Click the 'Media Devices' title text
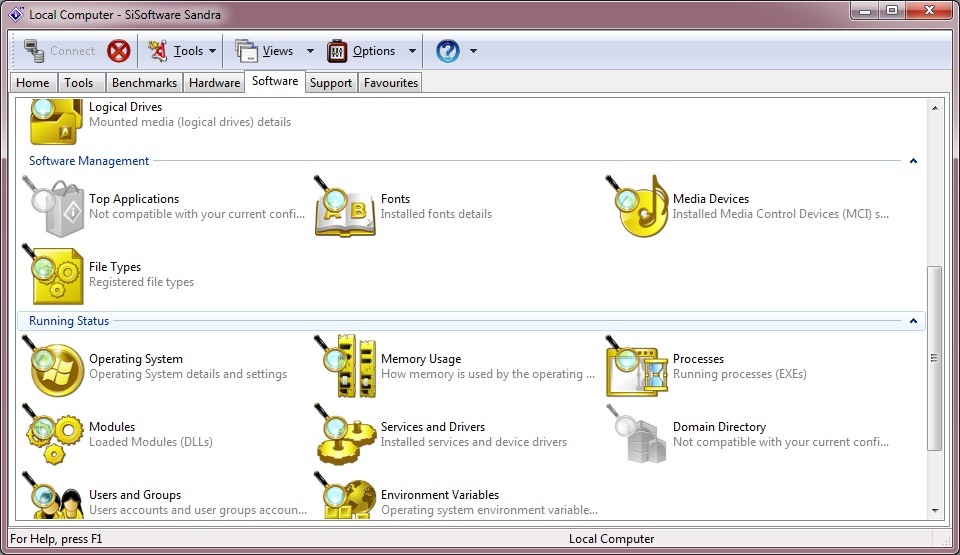 point(711,198)
